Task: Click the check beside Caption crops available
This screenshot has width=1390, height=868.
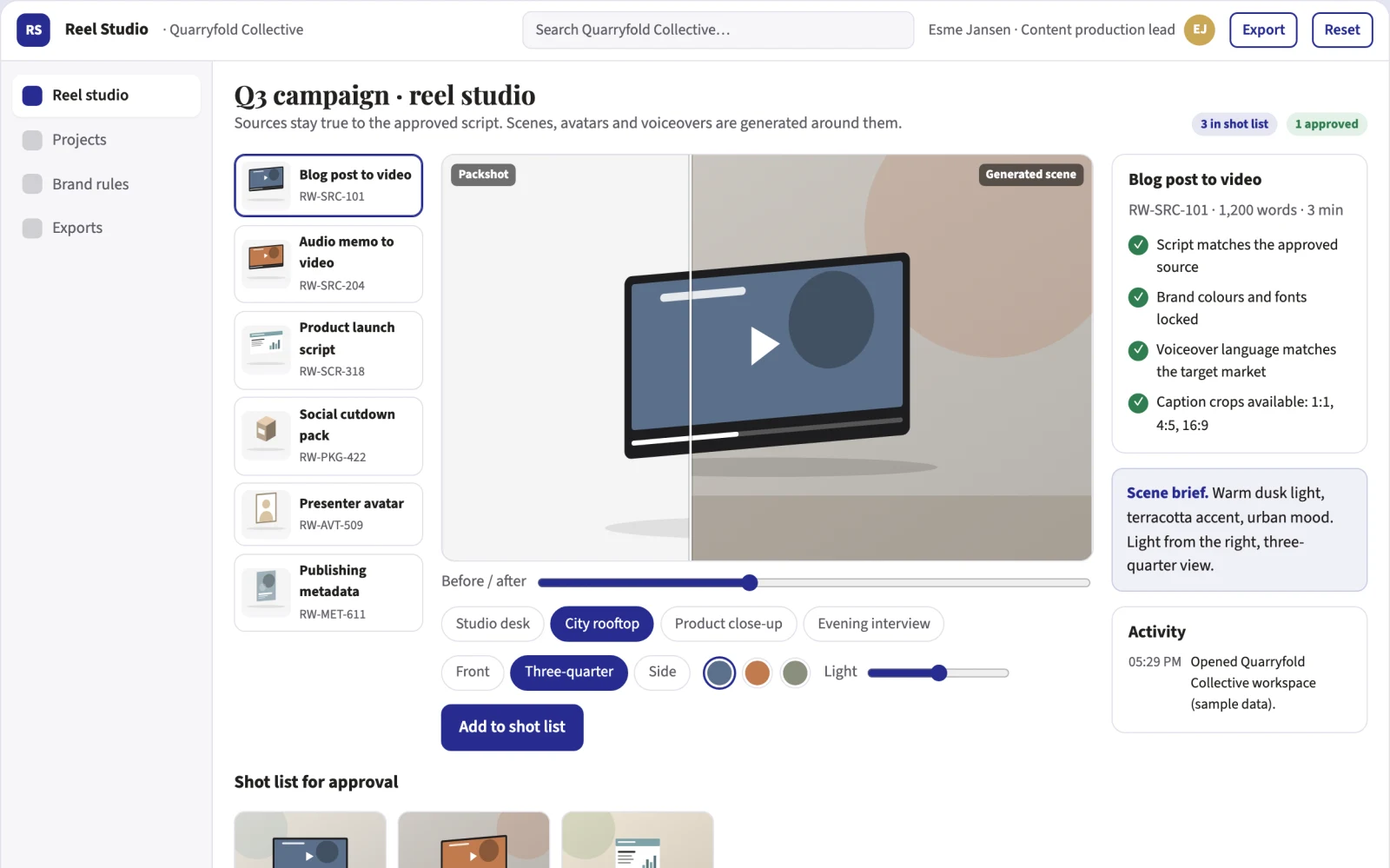Action: [1138, 402]
